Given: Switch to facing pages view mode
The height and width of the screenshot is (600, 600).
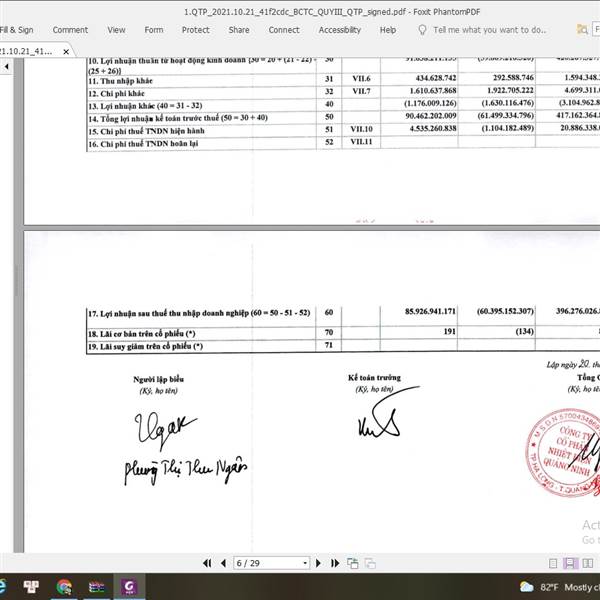Looking at the screenshot, I should pyautogui.click(x=587, y=563).
